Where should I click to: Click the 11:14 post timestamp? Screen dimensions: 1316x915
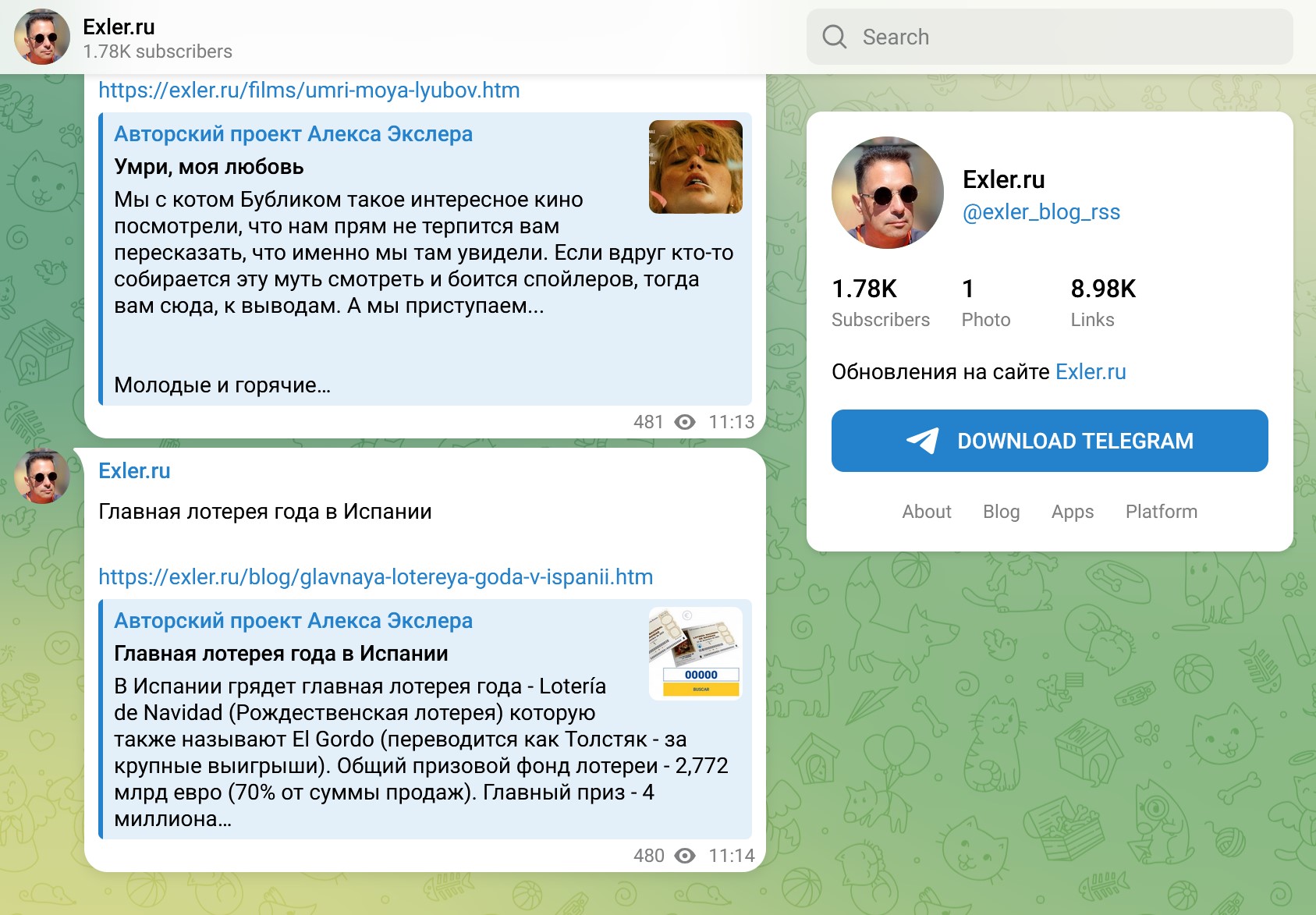coord(731,856)
